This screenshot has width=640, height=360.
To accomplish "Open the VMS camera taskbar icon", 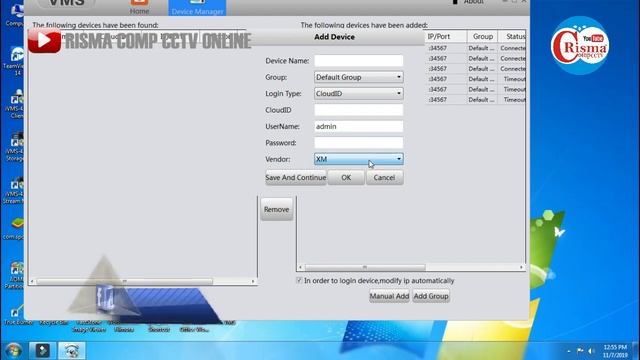I will coord(72,351).
